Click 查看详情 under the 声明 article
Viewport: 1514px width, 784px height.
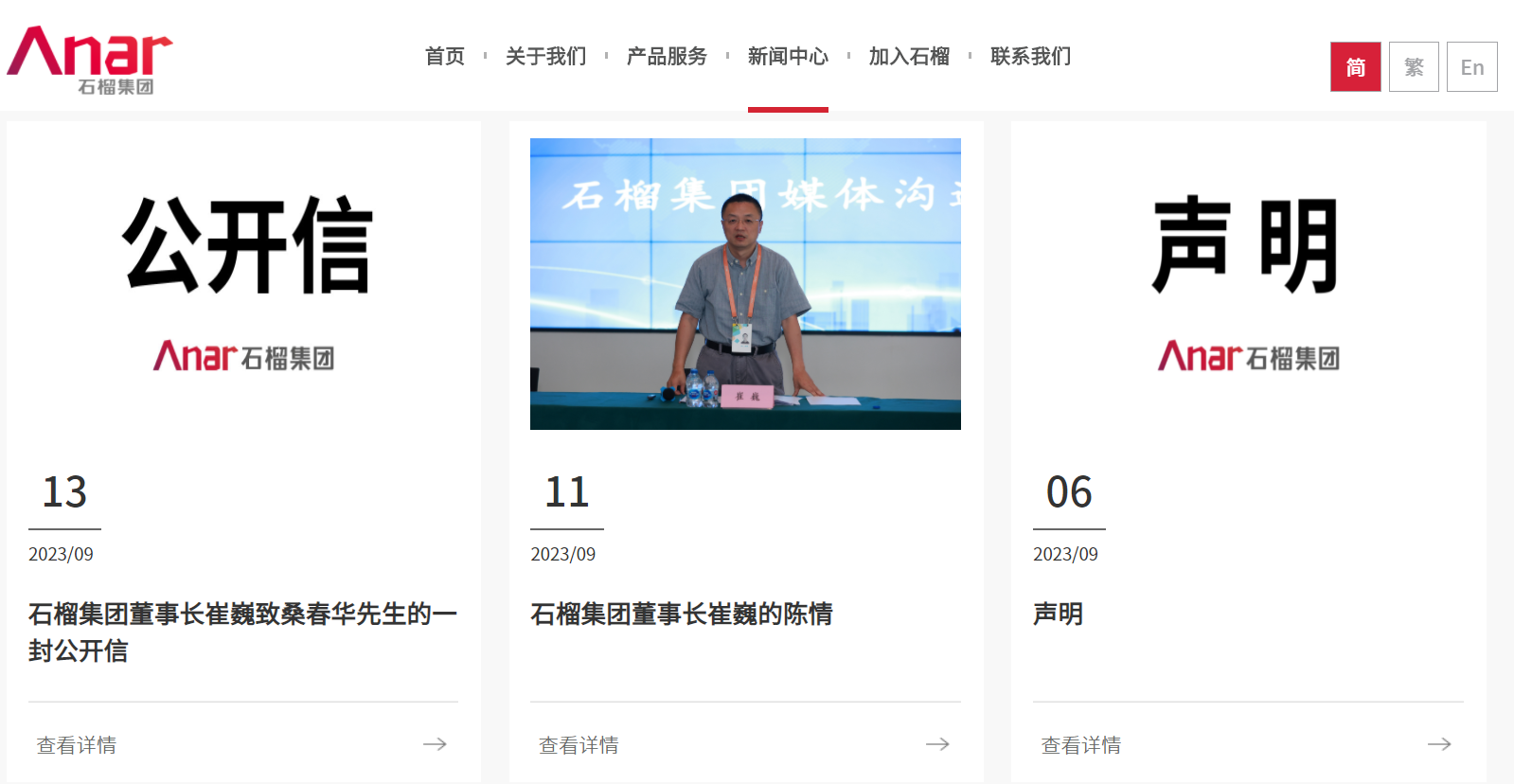click(1080, 745)
